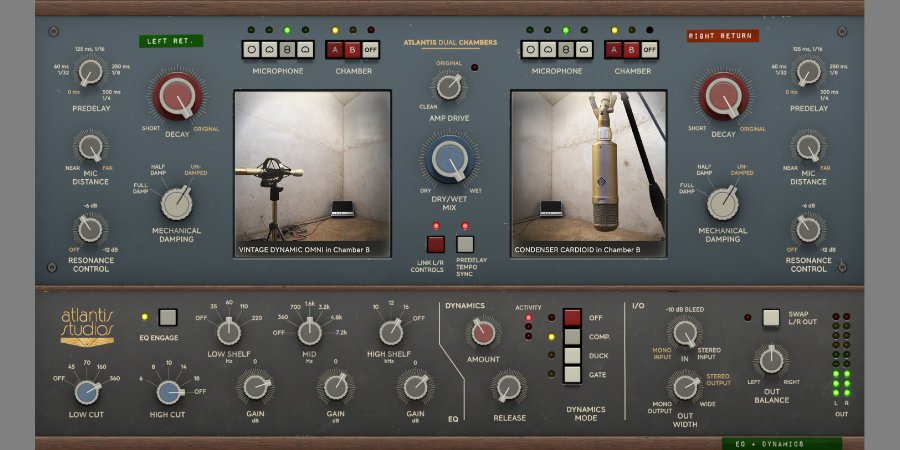The image size is (900, 450).
Task: Turn left channel chamber OFF
Action: pos(371,49)
